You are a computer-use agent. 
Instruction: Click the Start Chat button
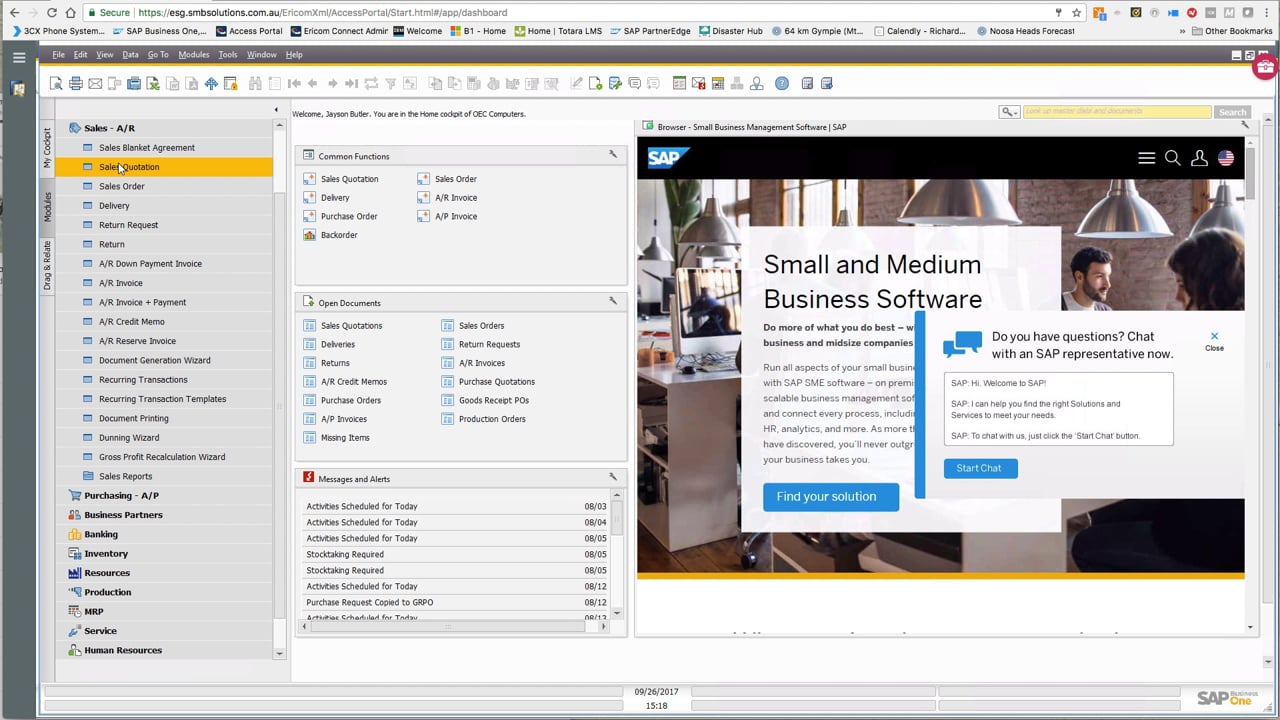click(x=980, y=468)
